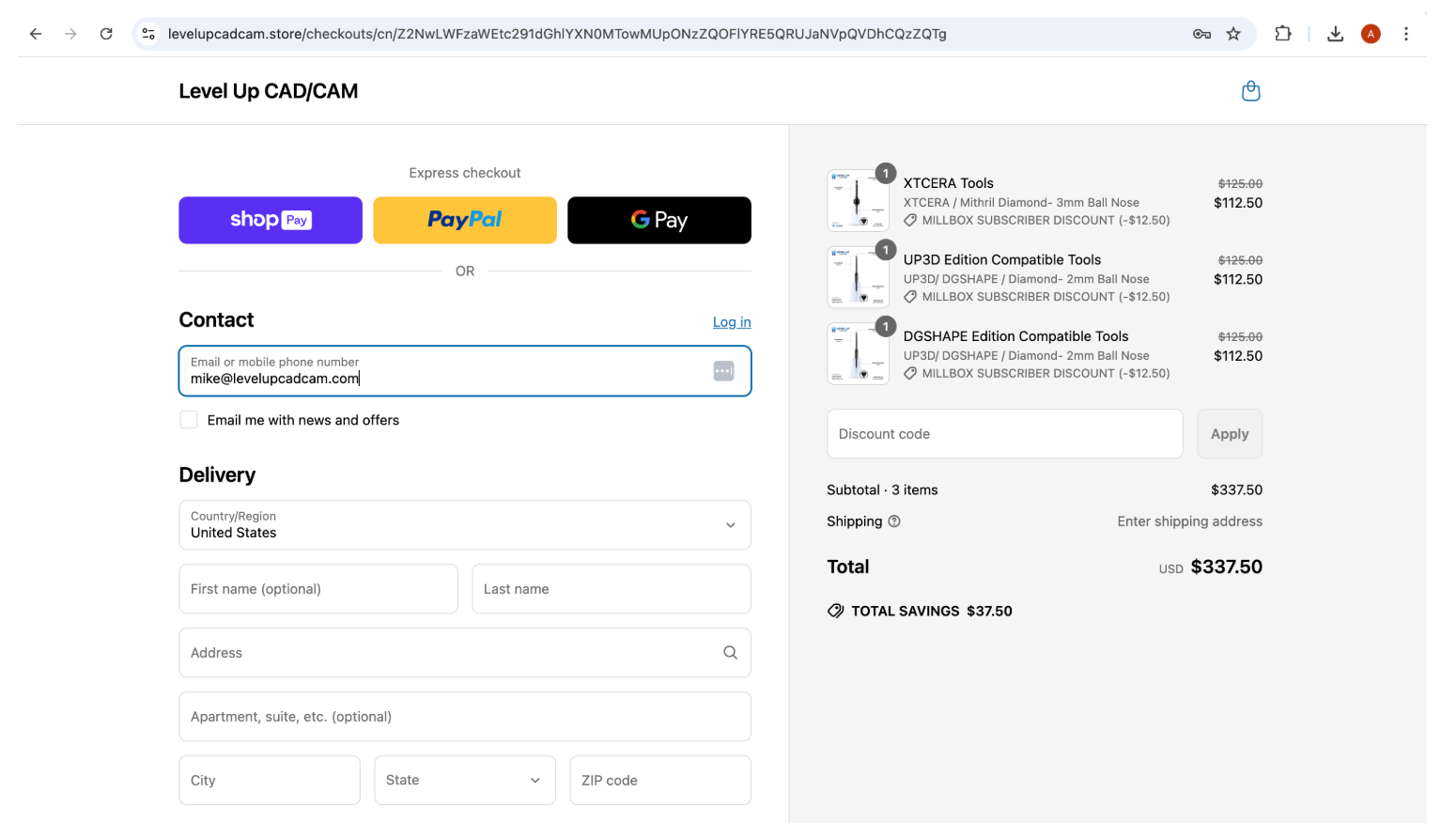Click the Enter shipping address text

[x=1190, y=521]
